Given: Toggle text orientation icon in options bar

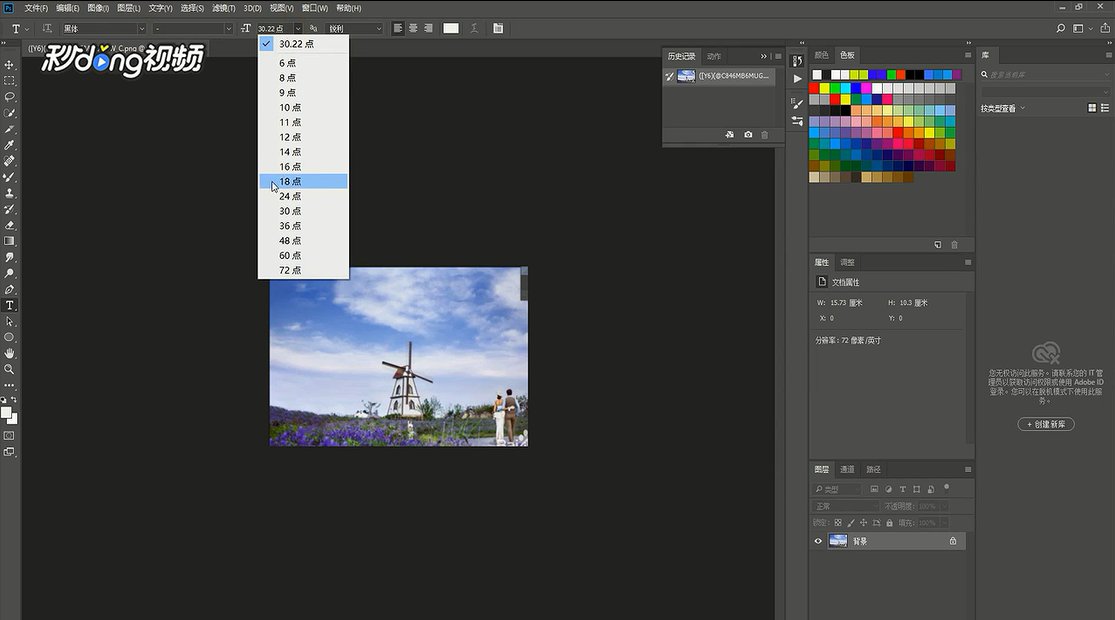Looking at the screenshot, I should [x=47, y=28].
